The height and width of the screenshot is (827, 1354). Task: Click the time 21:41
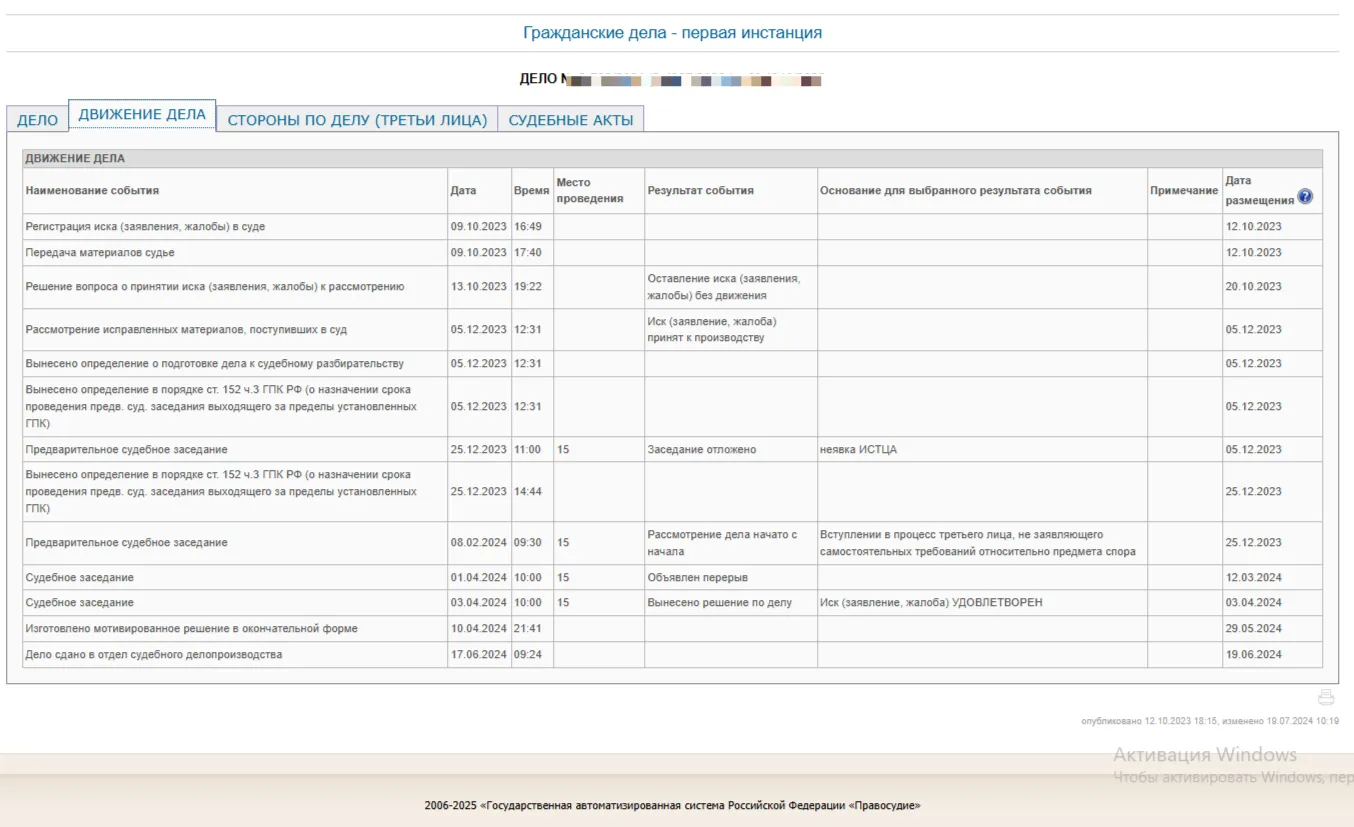coord(528,629)
